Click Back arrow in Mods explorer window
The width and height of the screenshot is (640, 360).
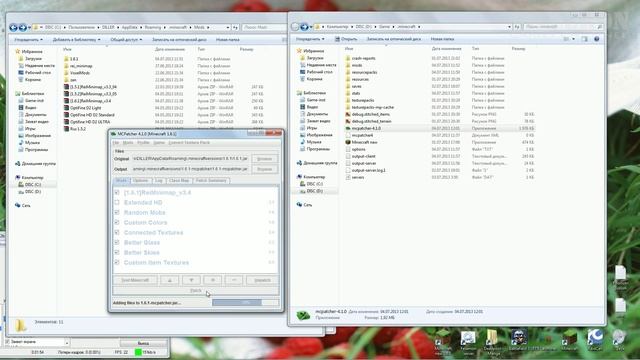point(13,27)
